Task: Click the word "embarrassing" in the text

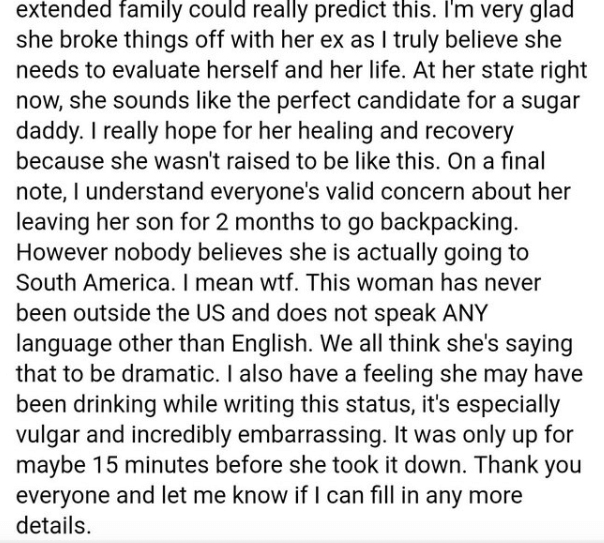Action: click(x=309, y=435)
